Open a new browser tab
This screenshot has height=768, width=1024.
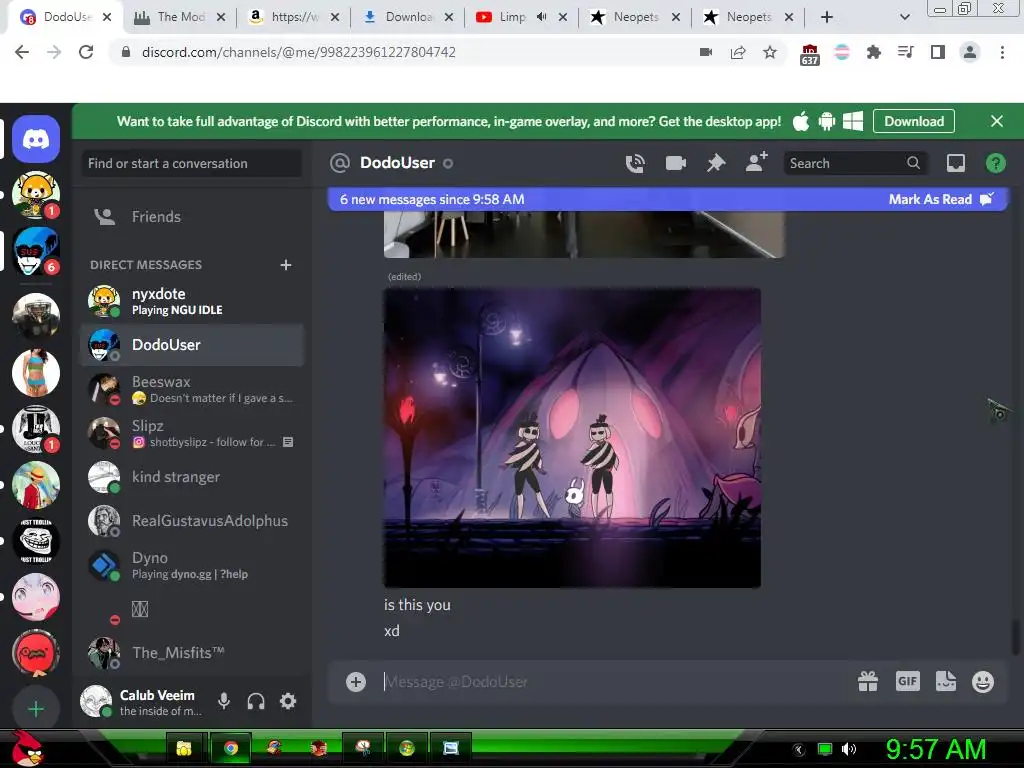[827, 17]
